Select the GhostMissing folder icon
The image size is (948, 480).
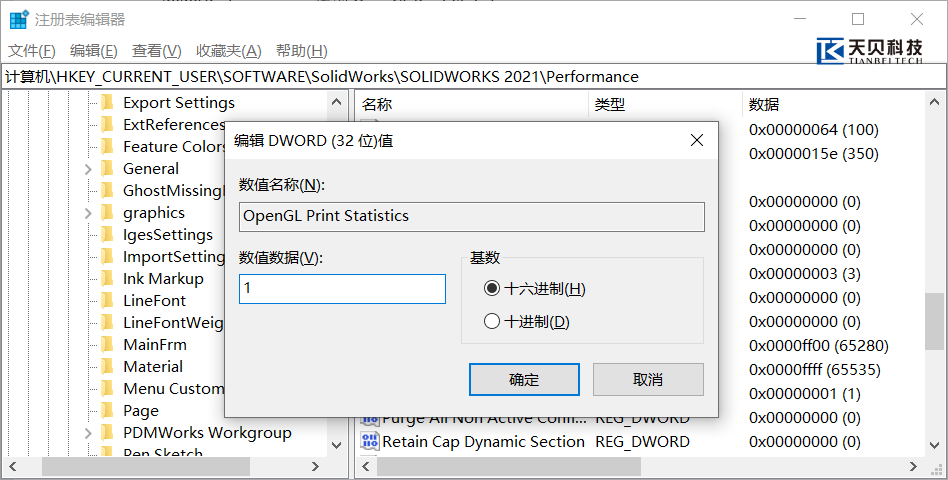(x=108, y=190)
